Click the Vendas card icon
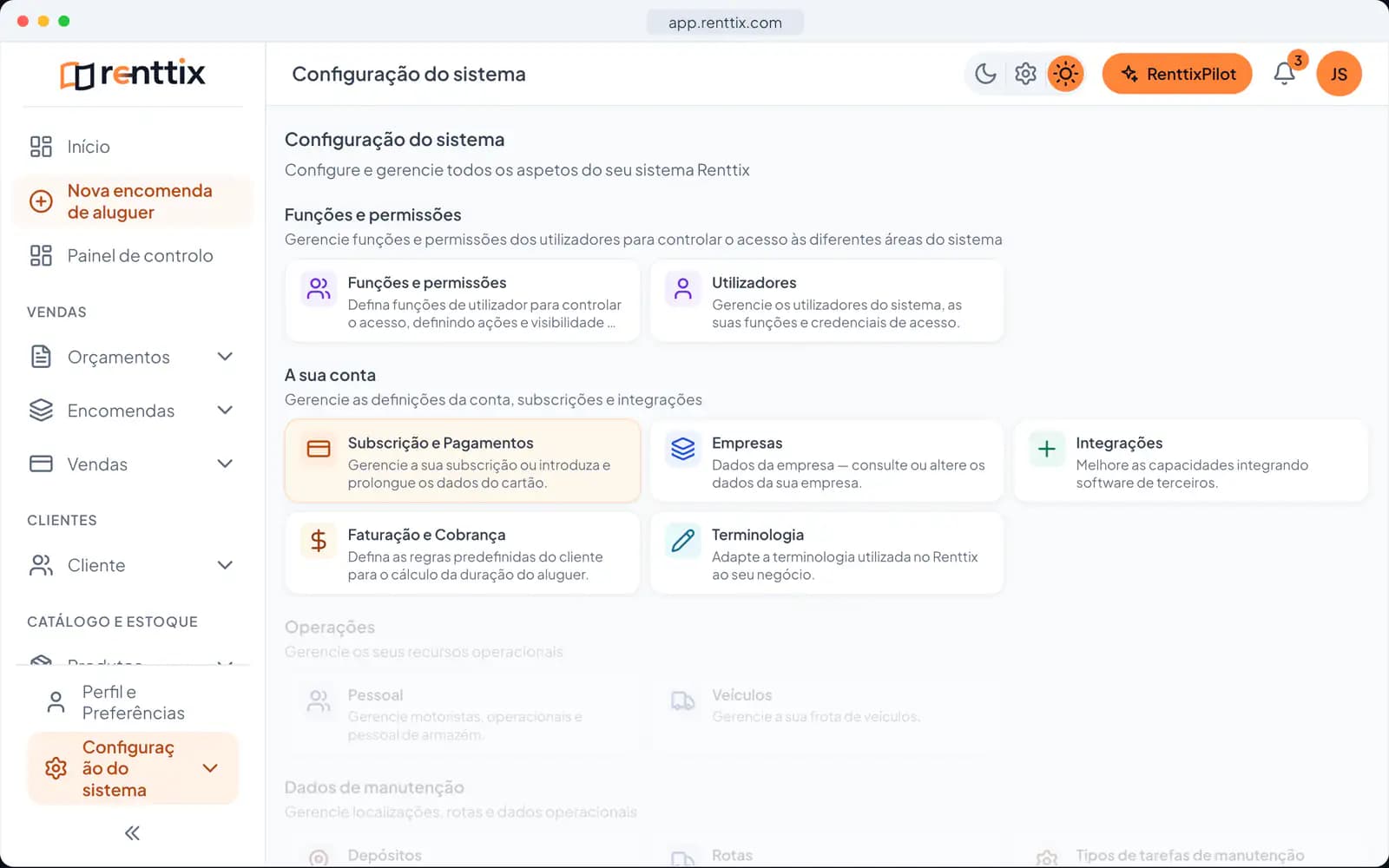The height and width of the screenshot is (868, 1389). [x=41, y=464]
